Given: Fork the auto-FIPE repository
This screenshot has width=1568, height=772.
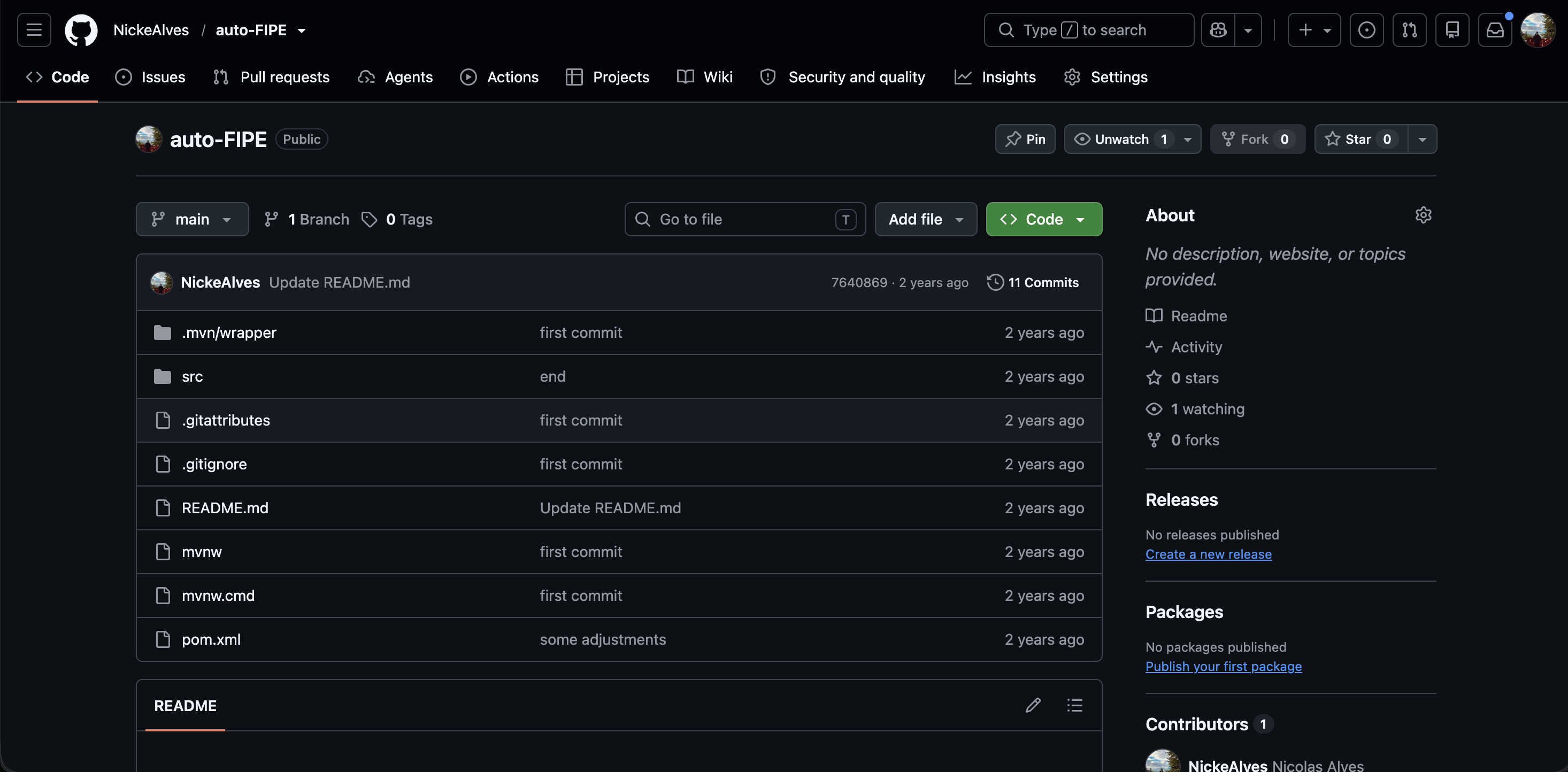Looking at the screenshot, I should click(1257, 140).
